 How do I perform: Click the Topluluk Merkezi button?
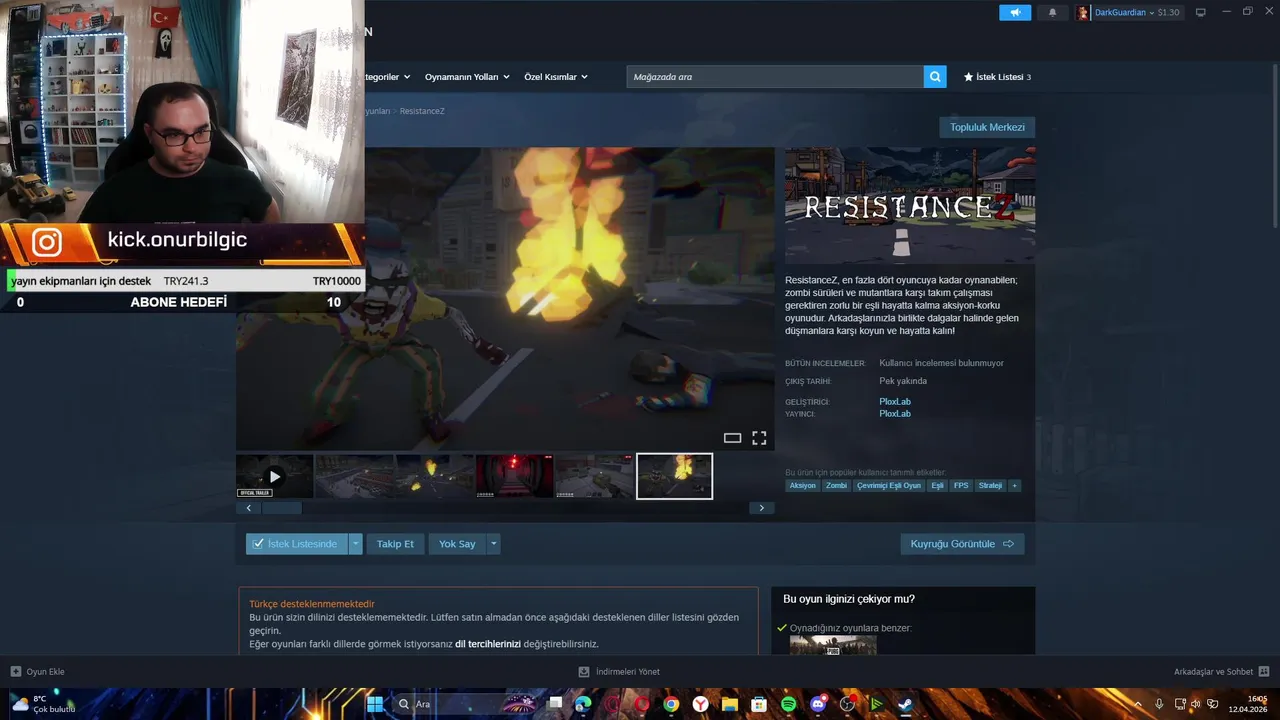click(x=987, y=127)
